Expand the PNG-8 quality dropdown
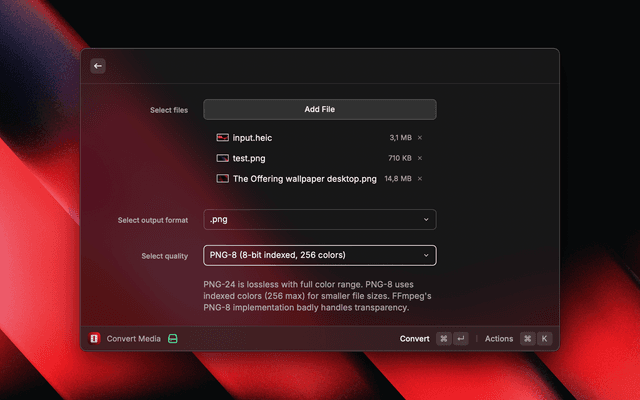This screenshot has height=400, width=640. pyautogui.click(x=319, y=255)
